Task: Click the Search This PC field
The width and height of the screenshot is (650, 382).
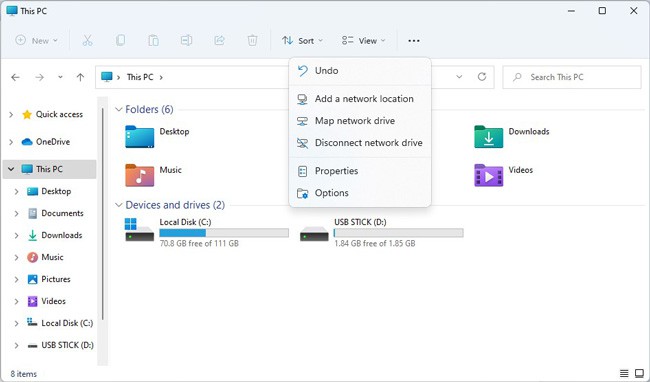Action: pos(572,77)
